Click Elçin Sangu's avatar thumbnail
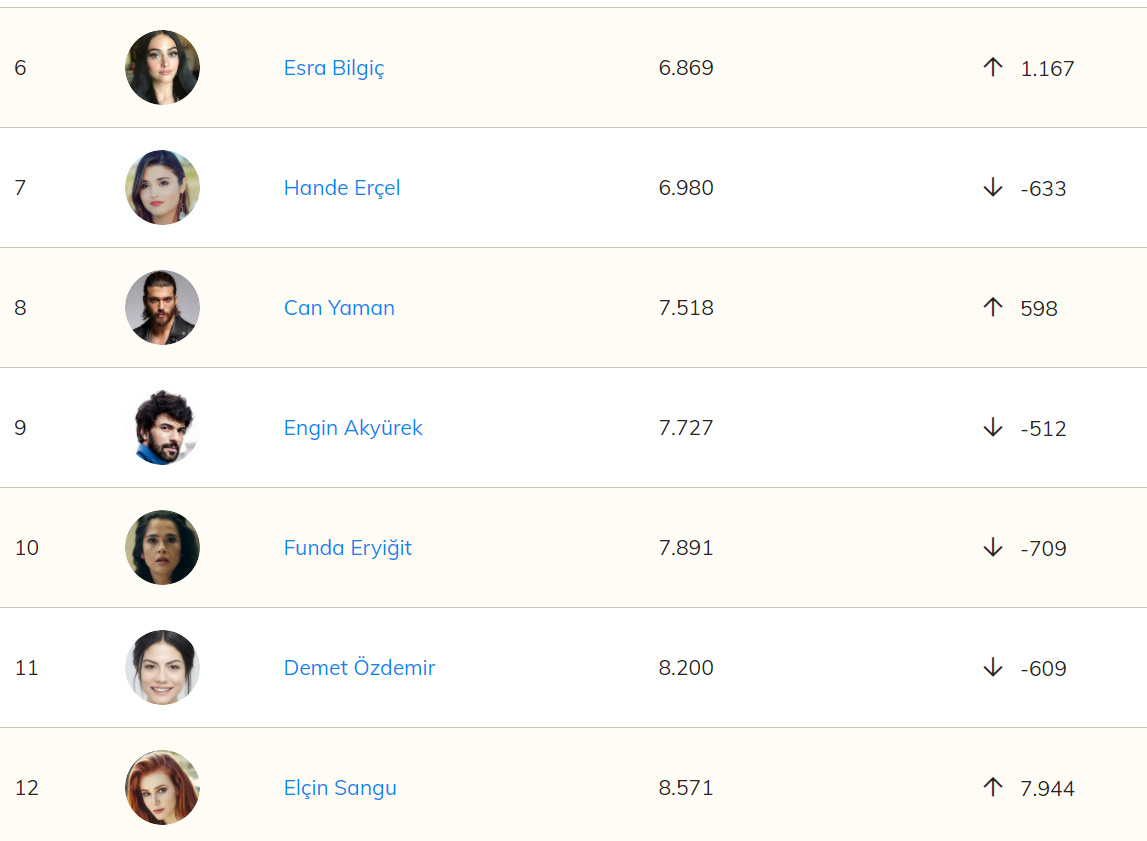This screenshot has height=841, width=1147. 162,788
